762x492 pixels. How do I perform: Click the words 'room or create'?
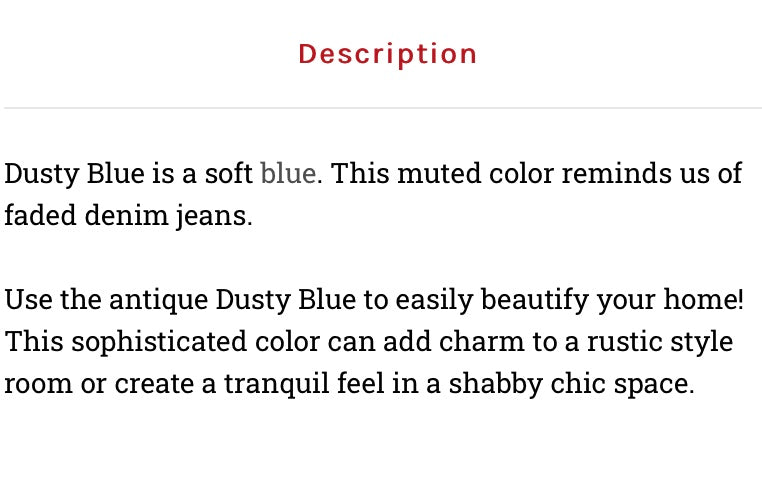pyautogui.click(x=100, y=384)
